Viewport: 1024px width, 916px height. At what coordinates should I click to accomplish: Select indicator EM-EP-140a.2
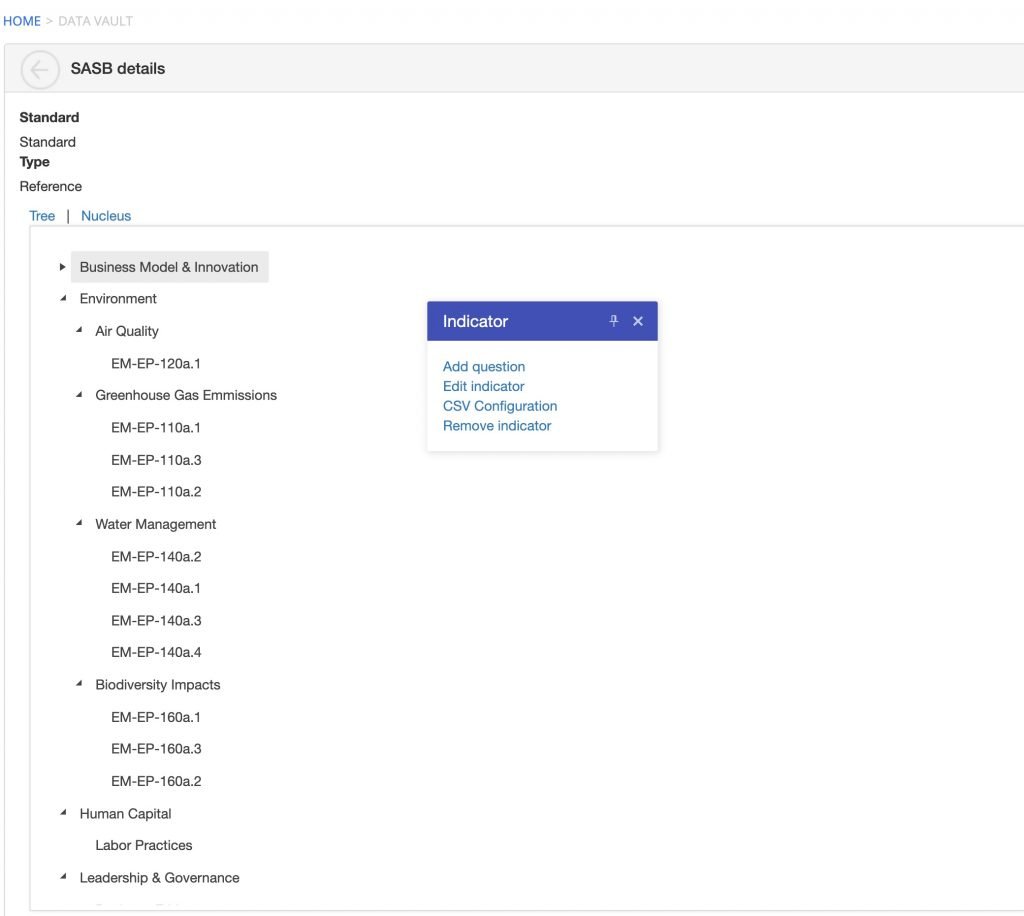point(156,557)
